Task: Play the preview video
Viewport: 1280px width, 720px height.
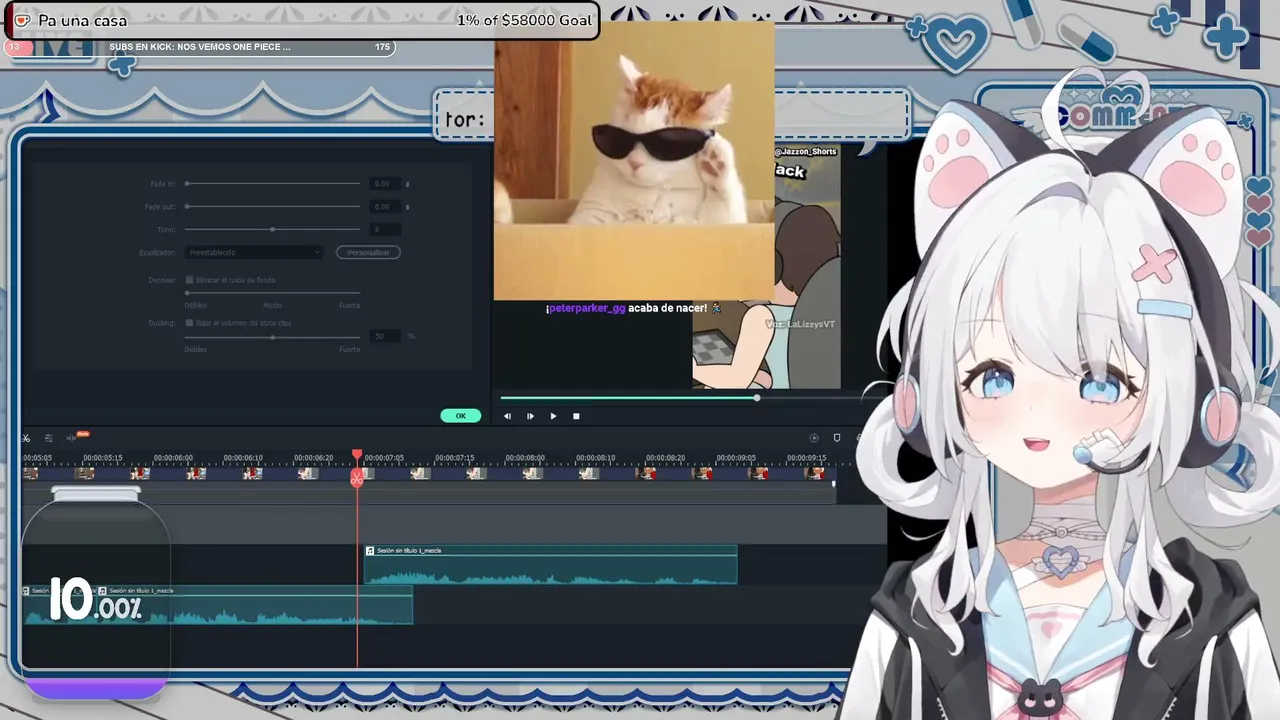Action: pos(553,416)
